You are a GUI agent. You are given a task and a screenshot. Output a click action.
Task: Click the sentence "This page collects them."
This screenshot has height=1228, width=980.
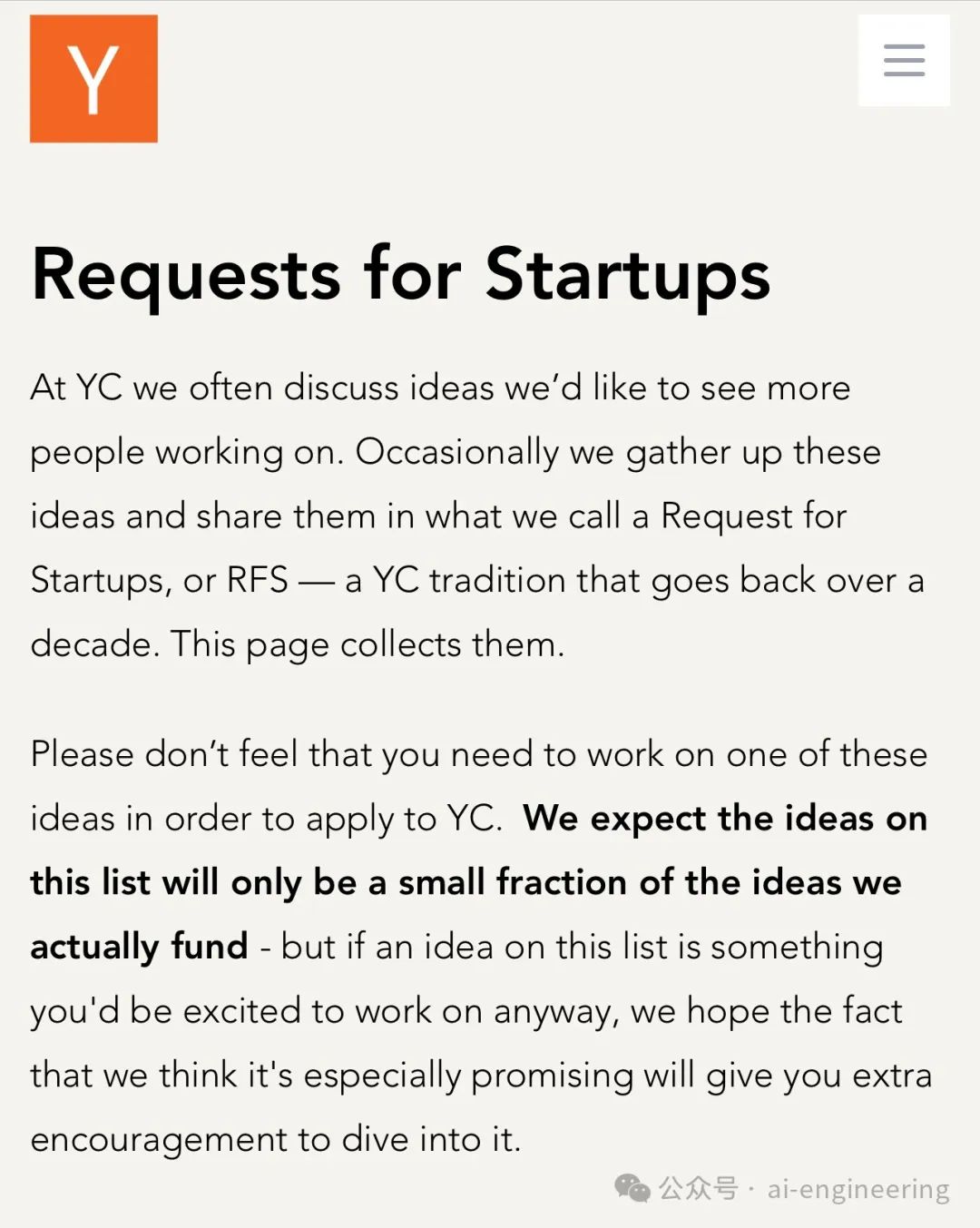tap(367, 644)
